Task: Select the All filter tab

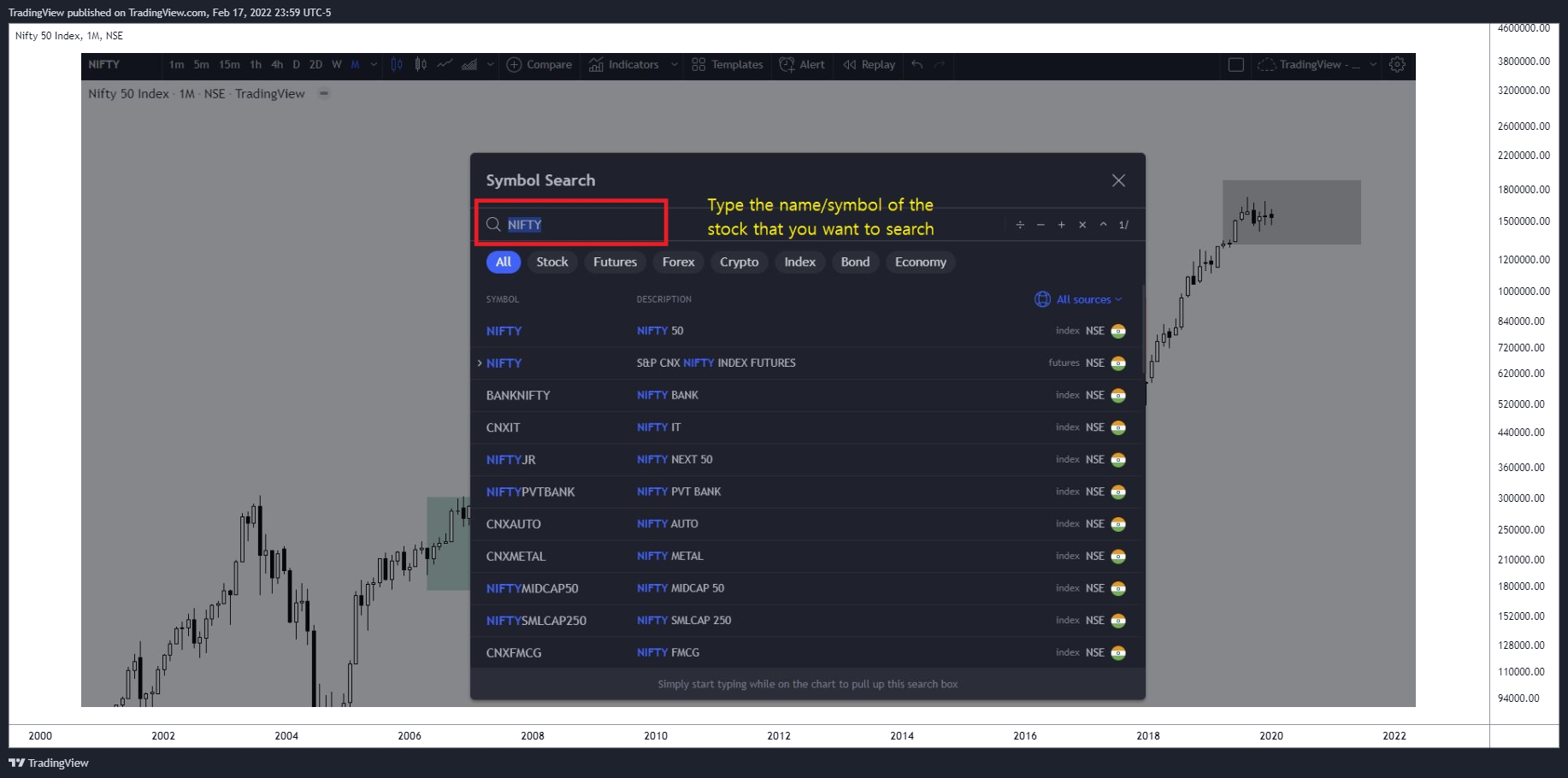Action: 504,262
